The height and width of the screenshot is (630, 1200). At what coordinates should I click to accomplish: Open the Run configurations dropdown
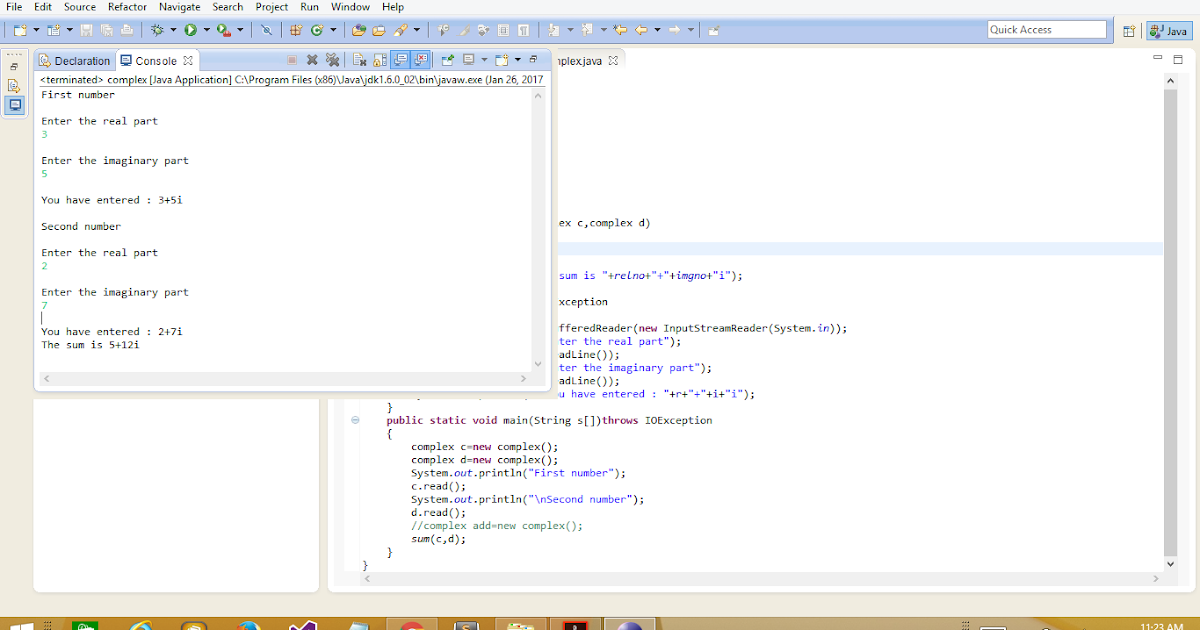[x=206, y=30]
